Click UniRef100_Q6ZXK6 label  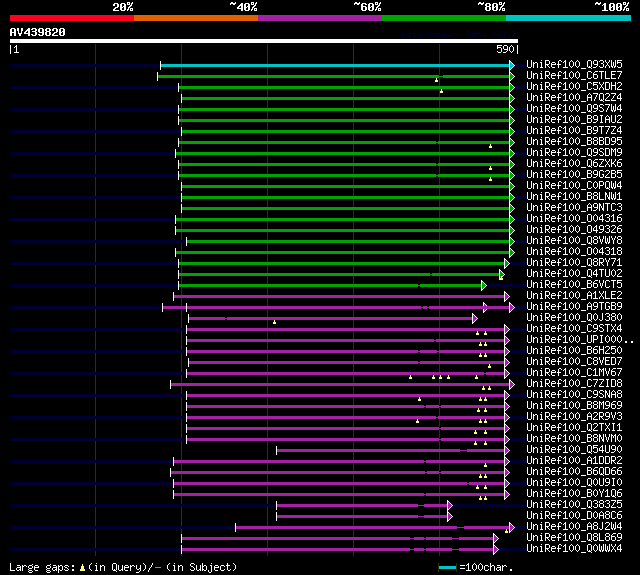pyautogui.click(x=574, y=164)
